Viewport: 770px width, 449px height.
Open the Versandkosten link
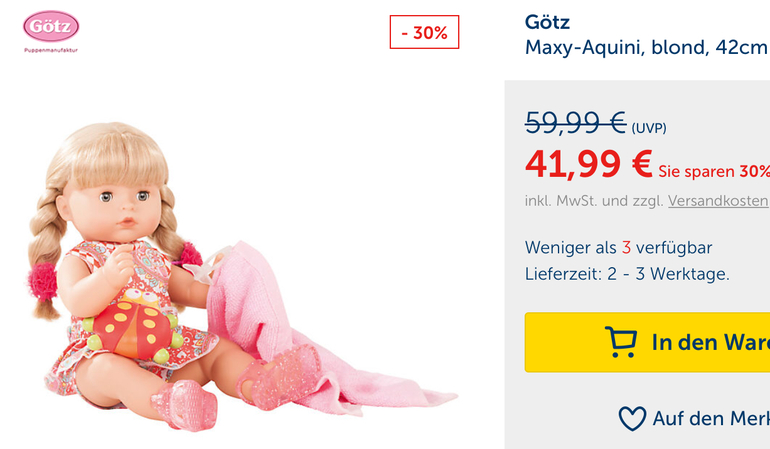pos(718,201)
